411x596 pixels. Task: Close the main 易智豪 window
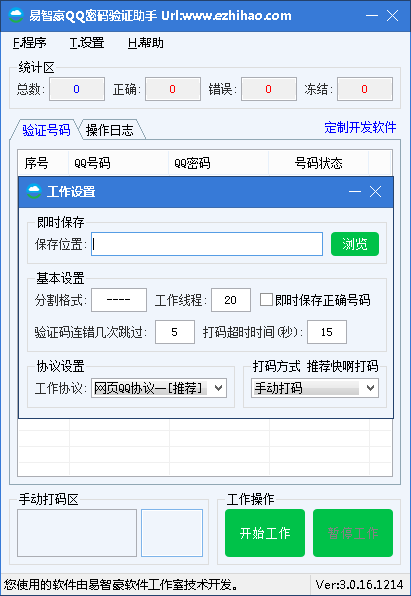coord(392,16)
